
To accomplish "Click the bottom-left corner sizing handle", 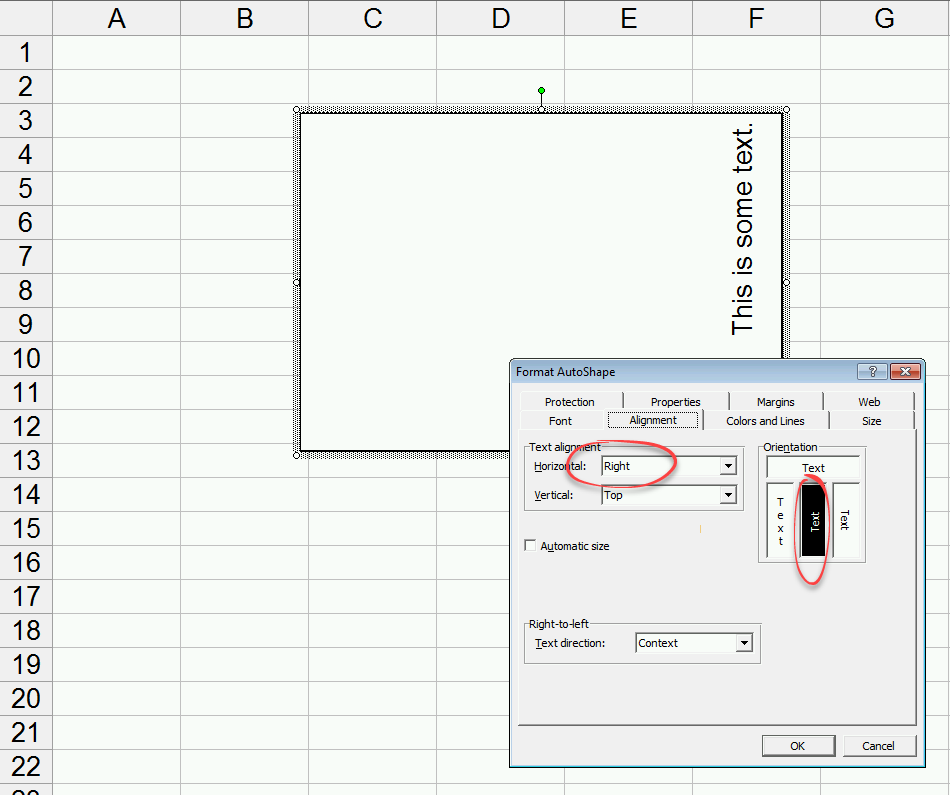I will pyautogui.click(x=296, y=455).
